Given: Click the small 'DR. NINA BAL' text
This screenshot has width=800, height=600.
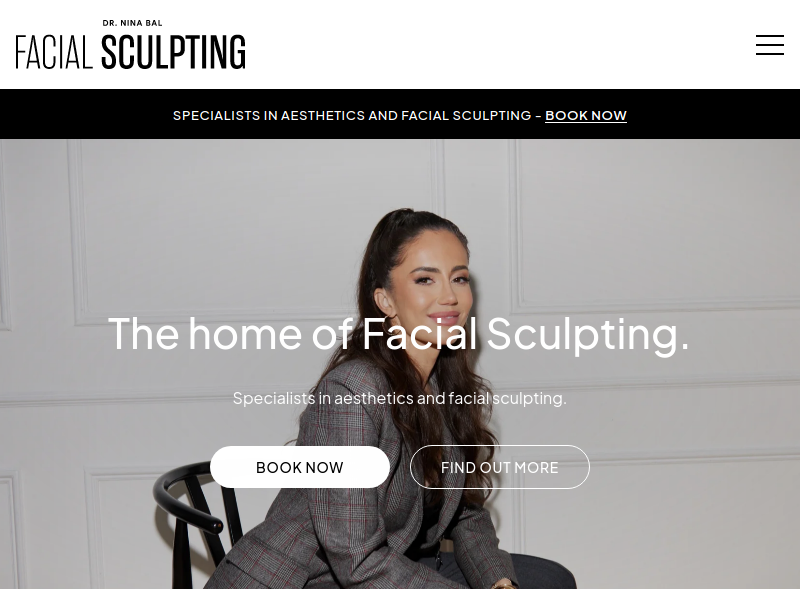Looking at the screenshot, I should [132, 23].
